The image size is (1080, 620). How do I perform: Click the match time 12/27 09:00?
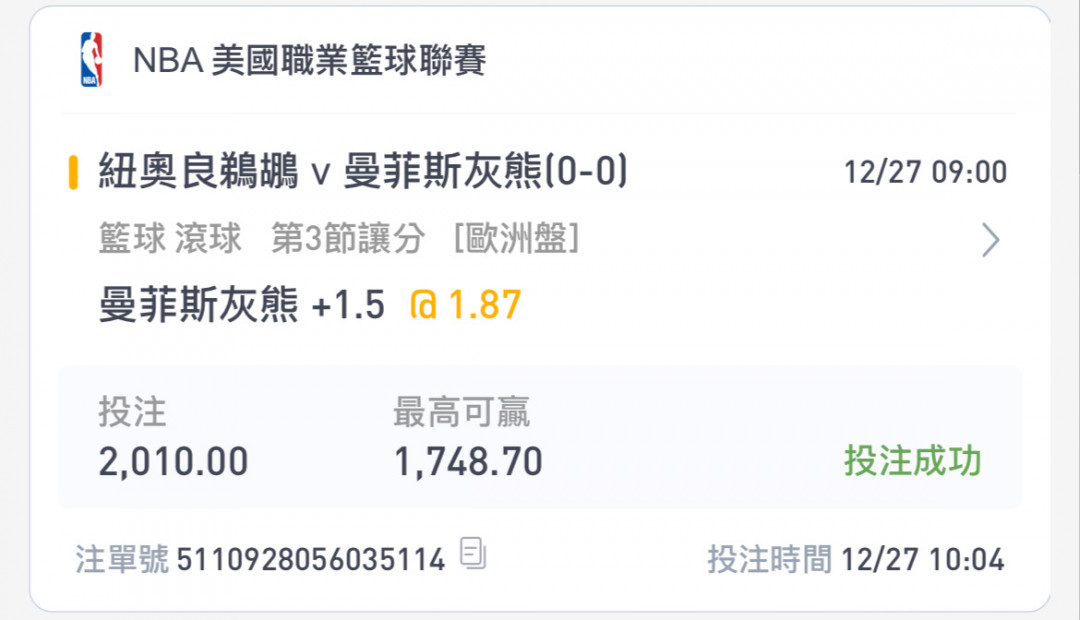[x=925, y=172]
